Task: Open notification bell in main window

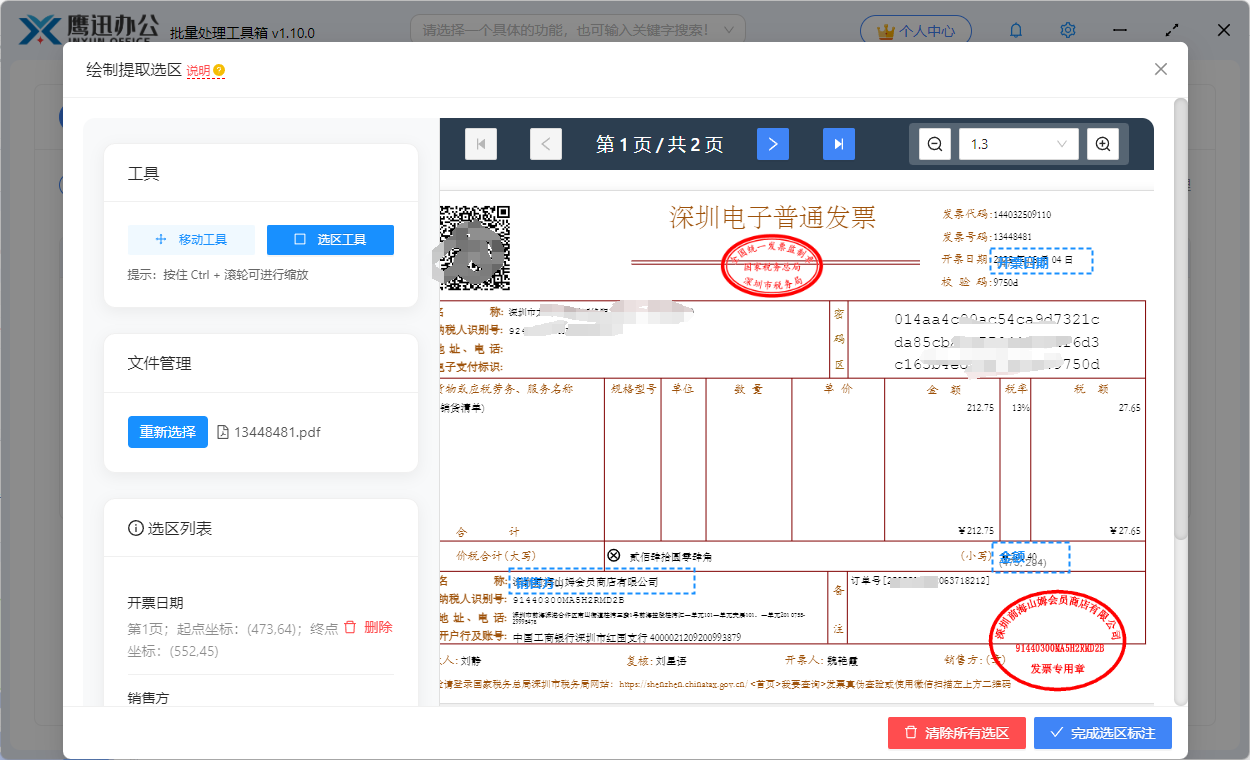Action: pyautogui.click(x=1016, y=31)
